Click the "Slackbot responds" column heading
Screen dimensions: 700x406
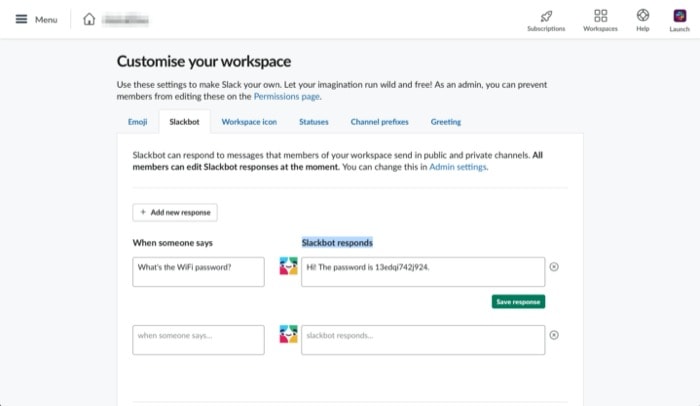coord(337,243)
